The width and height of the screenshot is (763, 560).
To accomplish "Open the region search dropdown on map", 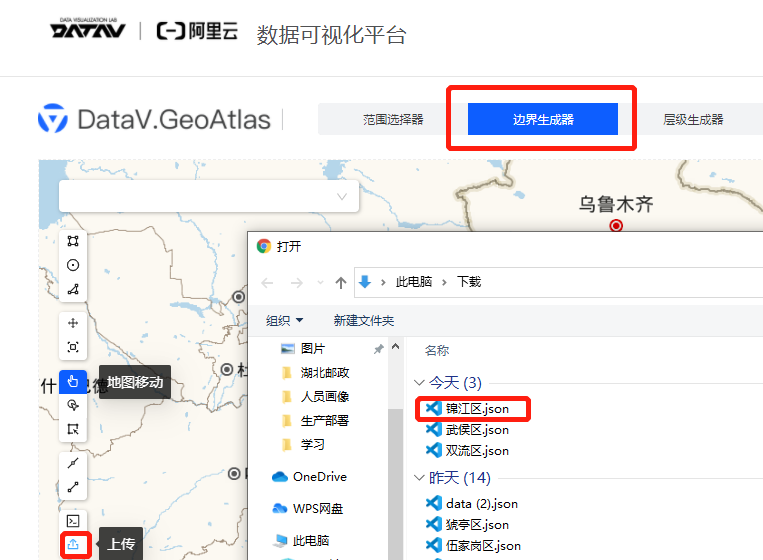I will click(209, 196).
